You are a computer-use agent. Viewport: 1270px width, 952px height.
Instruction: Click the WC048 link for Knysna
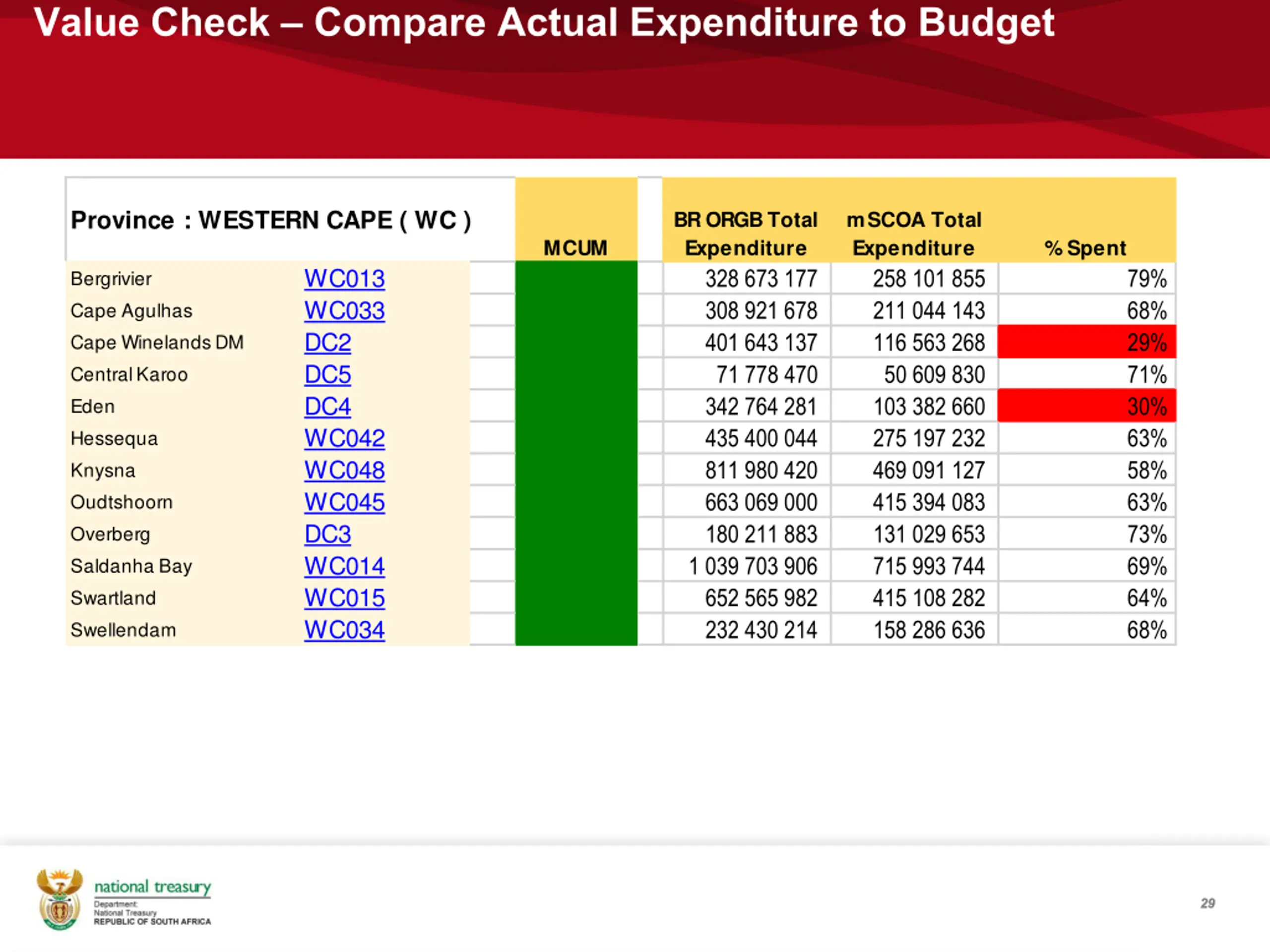pos(344,471)
